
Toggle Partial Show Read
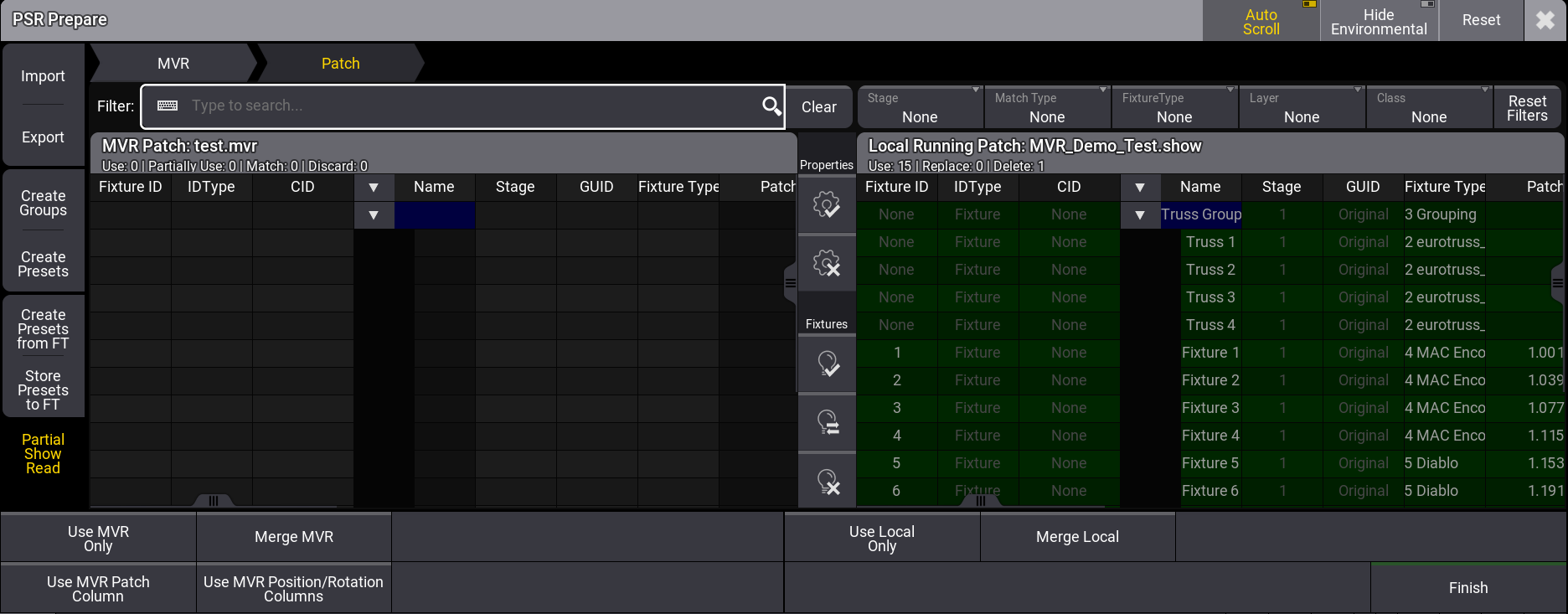[x=43, y=454]
